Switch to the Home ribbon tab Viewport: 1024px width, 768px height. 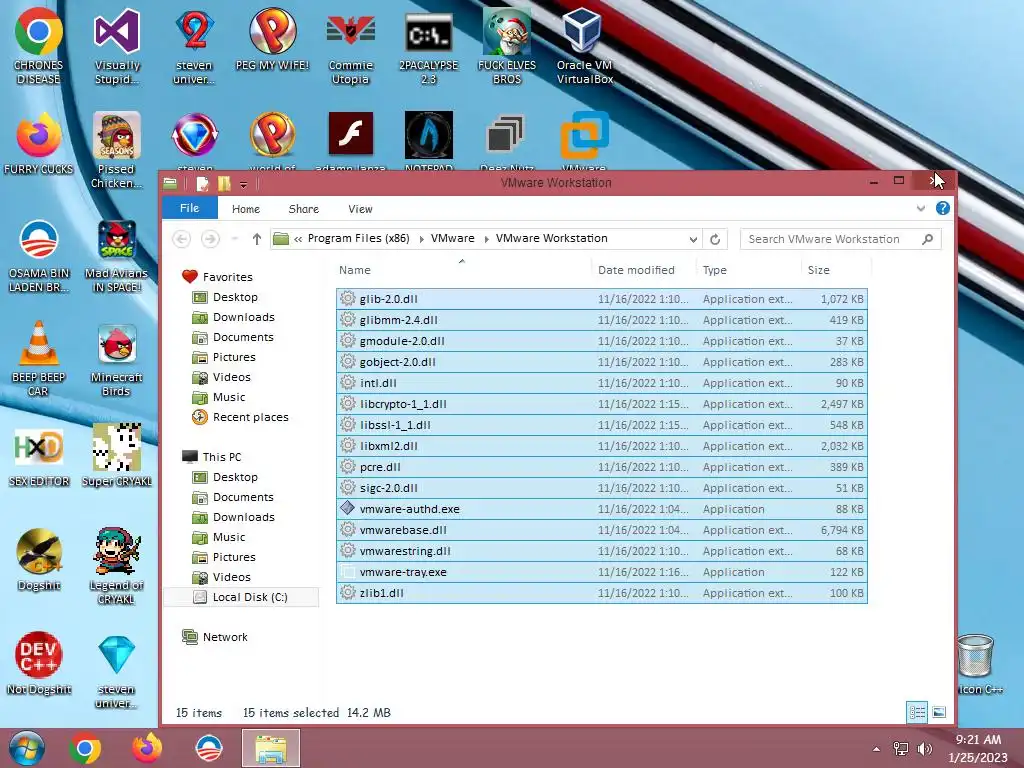tap(246, 209)
